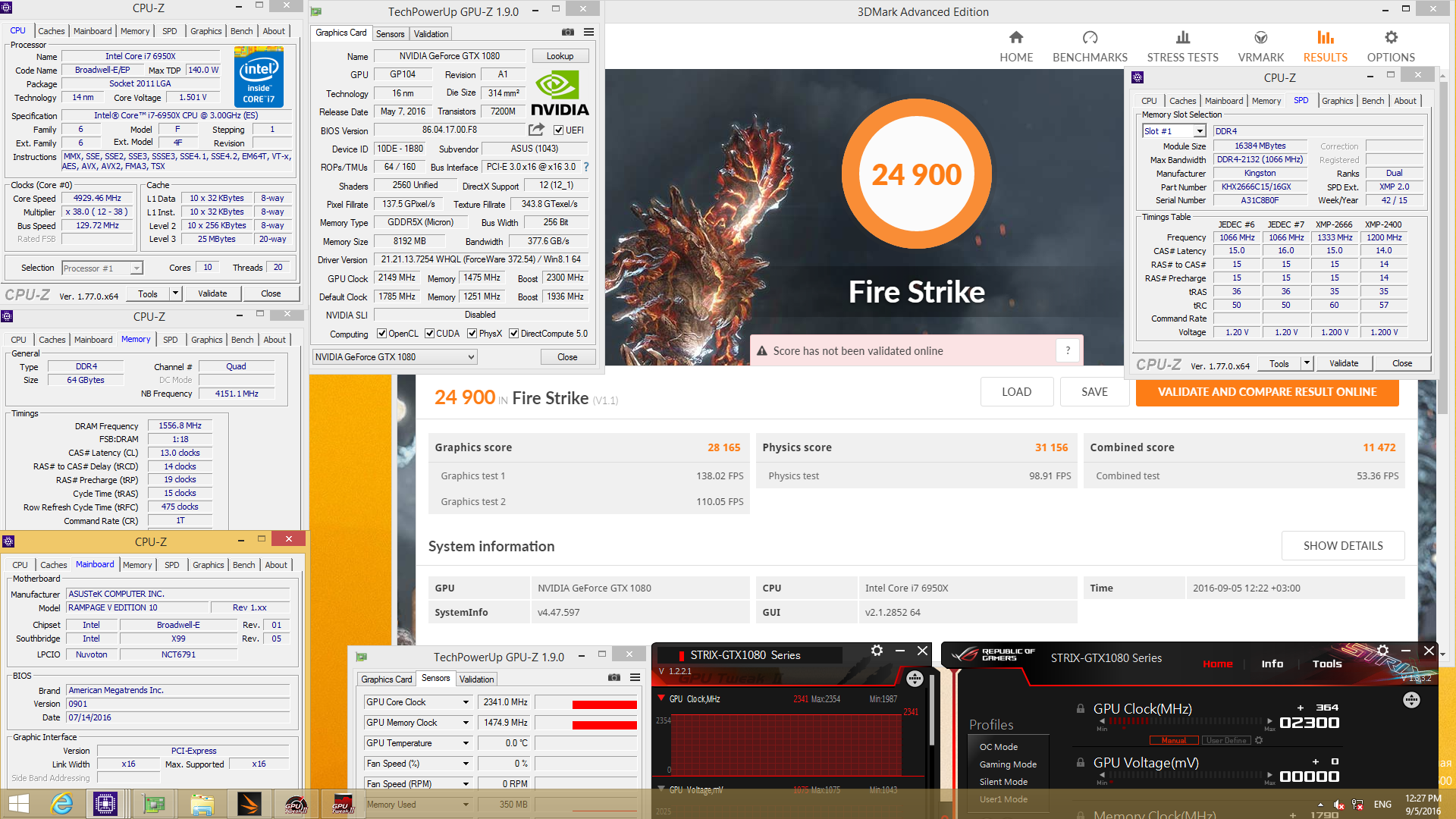Click the GPU Clock slider track
1456x819 pixels.
tap(1187, 721)
